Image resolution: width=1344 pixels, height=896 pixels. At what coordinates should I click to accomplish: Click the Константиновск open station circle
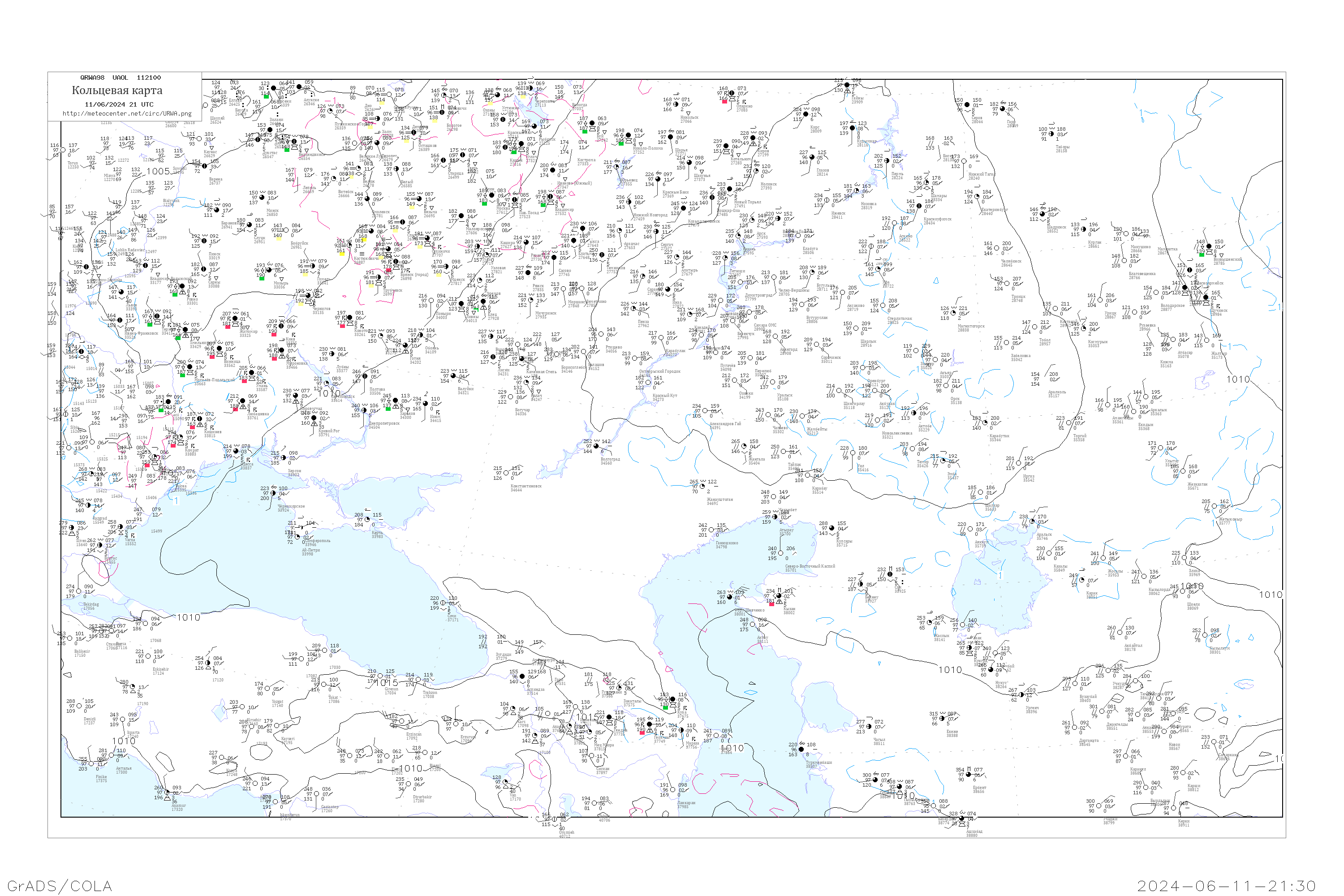(x=506, y=473)
